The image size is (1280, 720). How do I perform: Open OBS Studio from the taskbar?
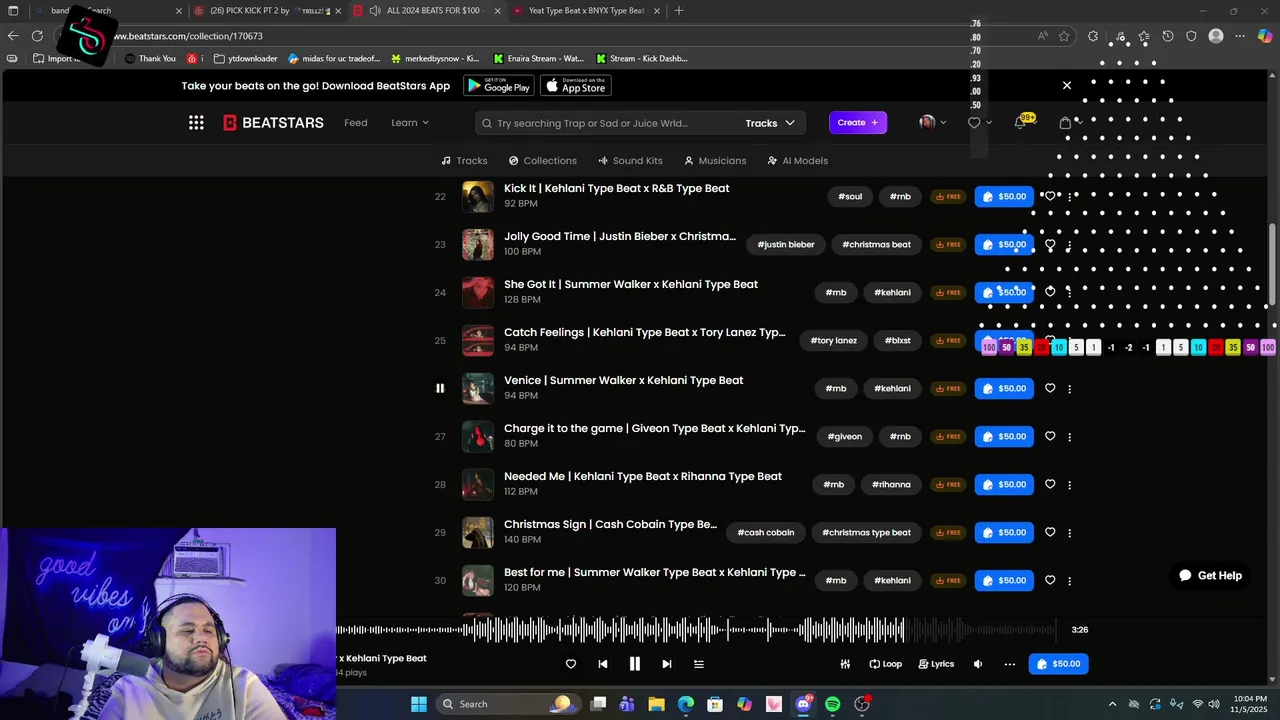pos(862,704)
